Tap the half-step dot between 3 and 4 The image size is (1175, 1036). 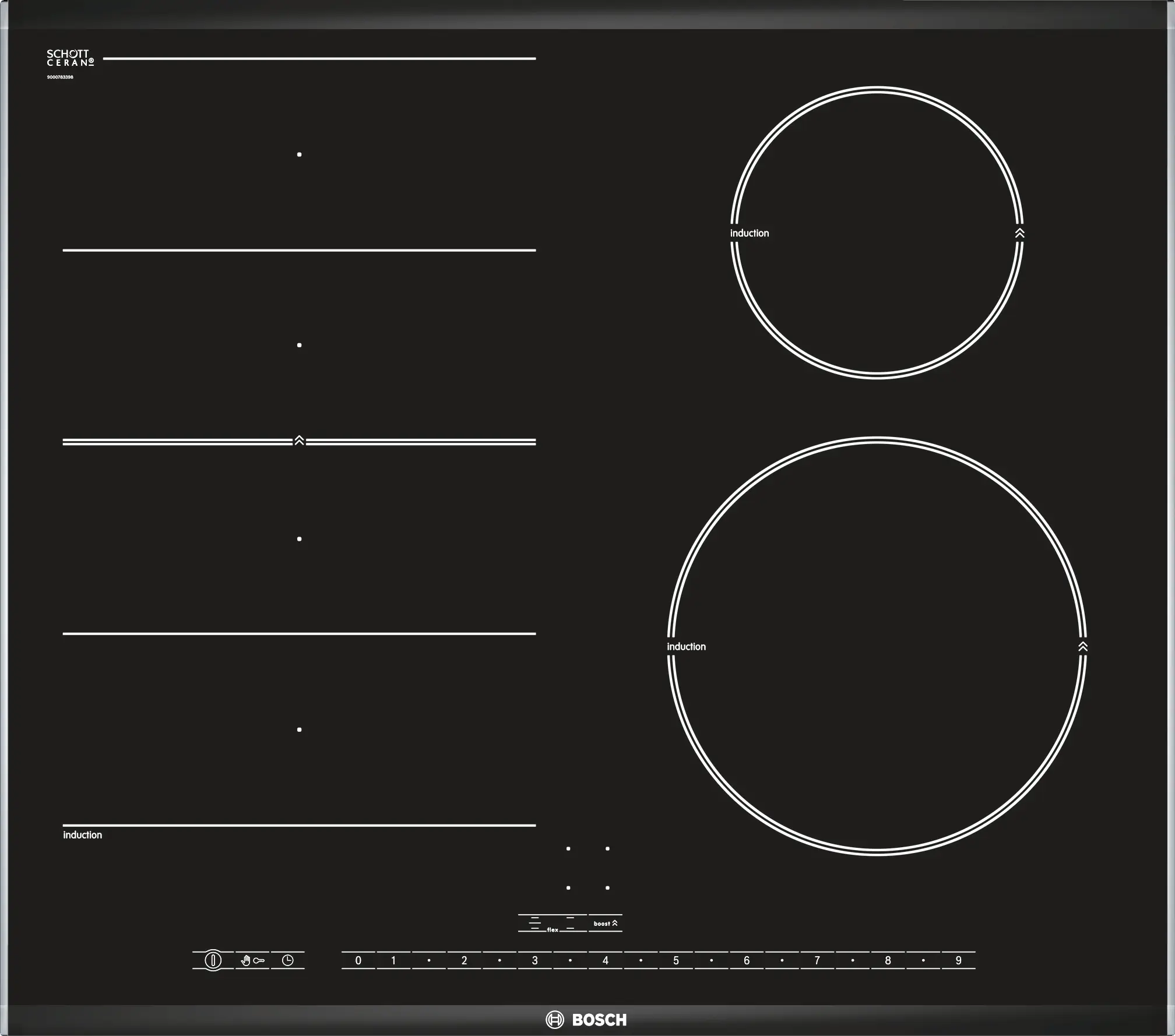(x=570, y=960)
